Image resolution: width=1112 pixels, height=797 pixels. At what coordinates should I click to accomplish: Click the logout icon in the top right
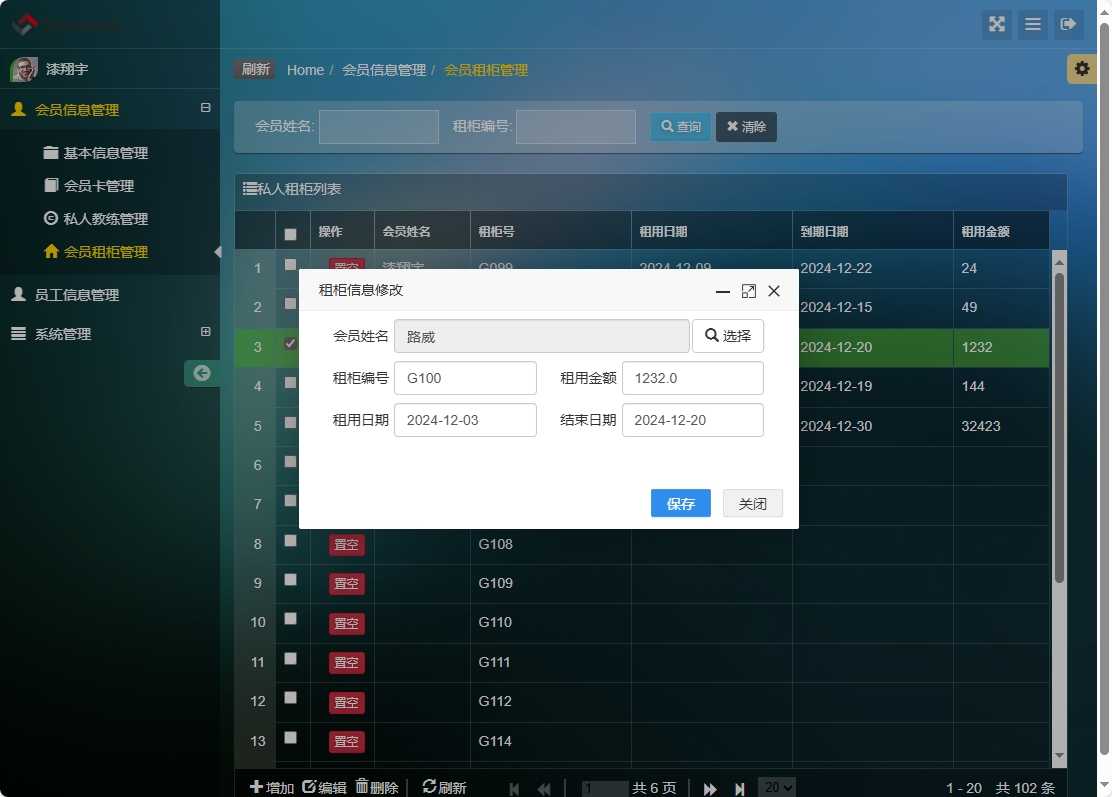pyautogui.click(x=1069, y=25)
